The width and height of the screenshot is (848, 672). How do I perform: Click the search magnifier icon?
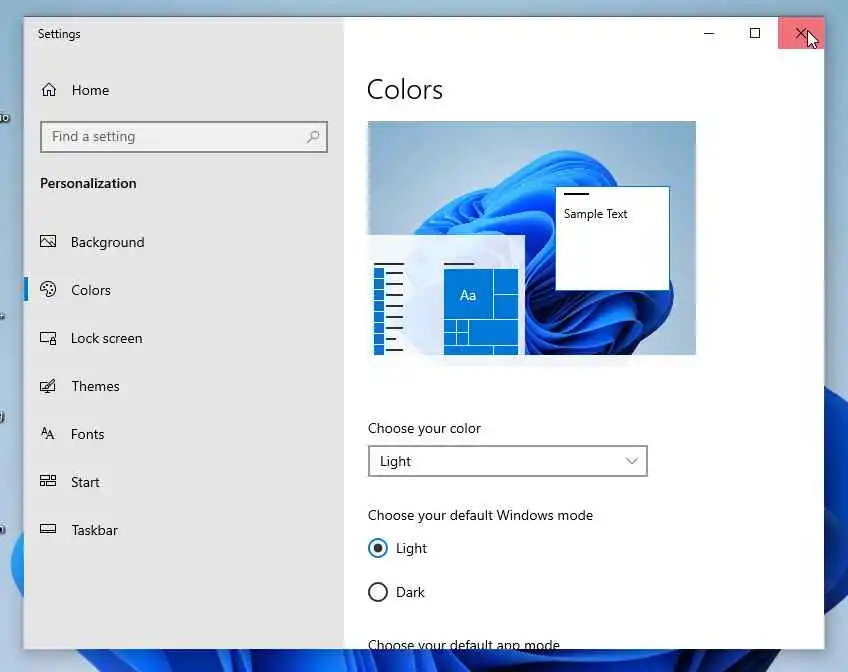[313, 137]
